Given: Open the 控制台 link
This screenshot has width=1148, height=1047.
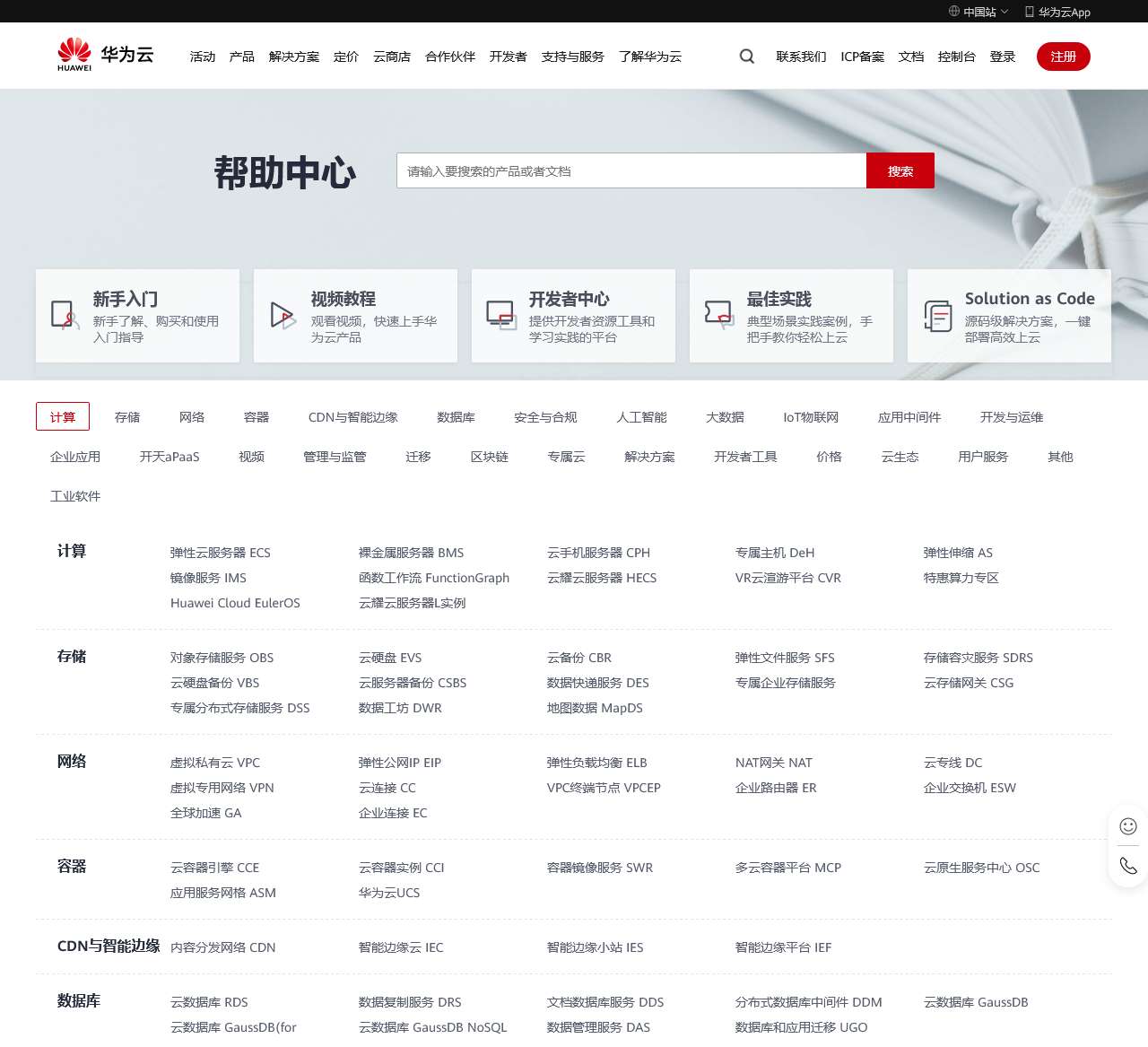Looking at the screenshot, I should point(957,57).
